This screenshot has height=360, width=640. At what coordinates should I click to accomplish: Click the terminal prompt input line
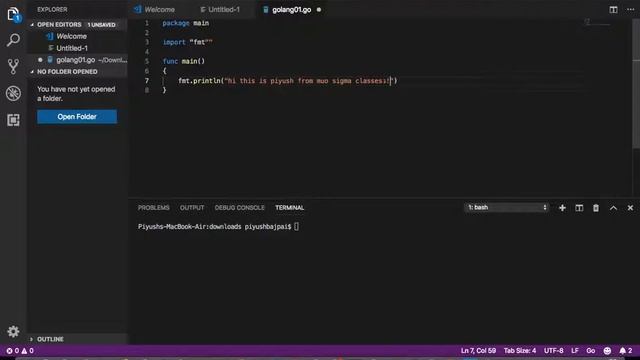tap(218, 227)
